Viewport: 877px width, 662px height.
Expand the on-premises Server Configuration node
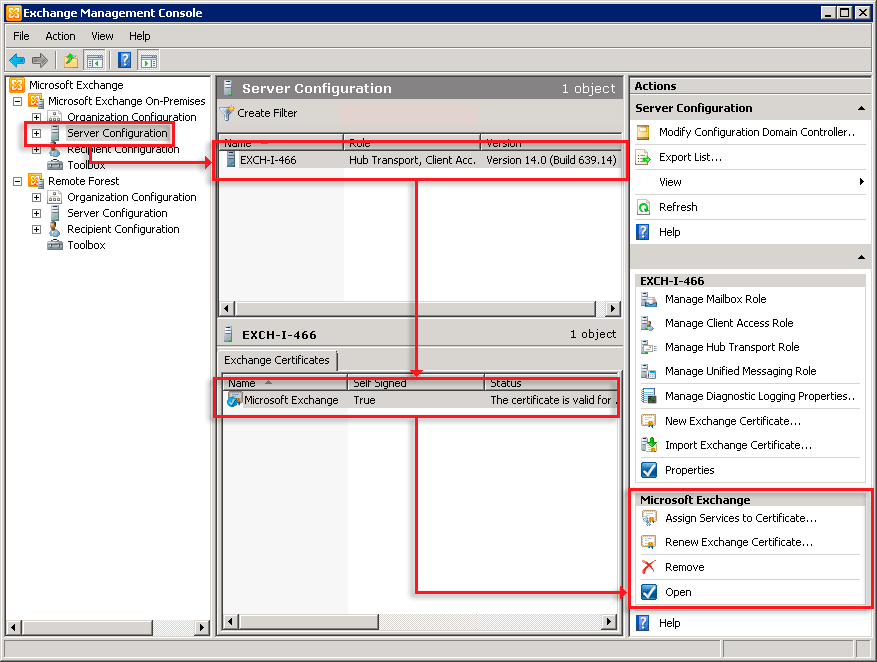tap(36, 133)
